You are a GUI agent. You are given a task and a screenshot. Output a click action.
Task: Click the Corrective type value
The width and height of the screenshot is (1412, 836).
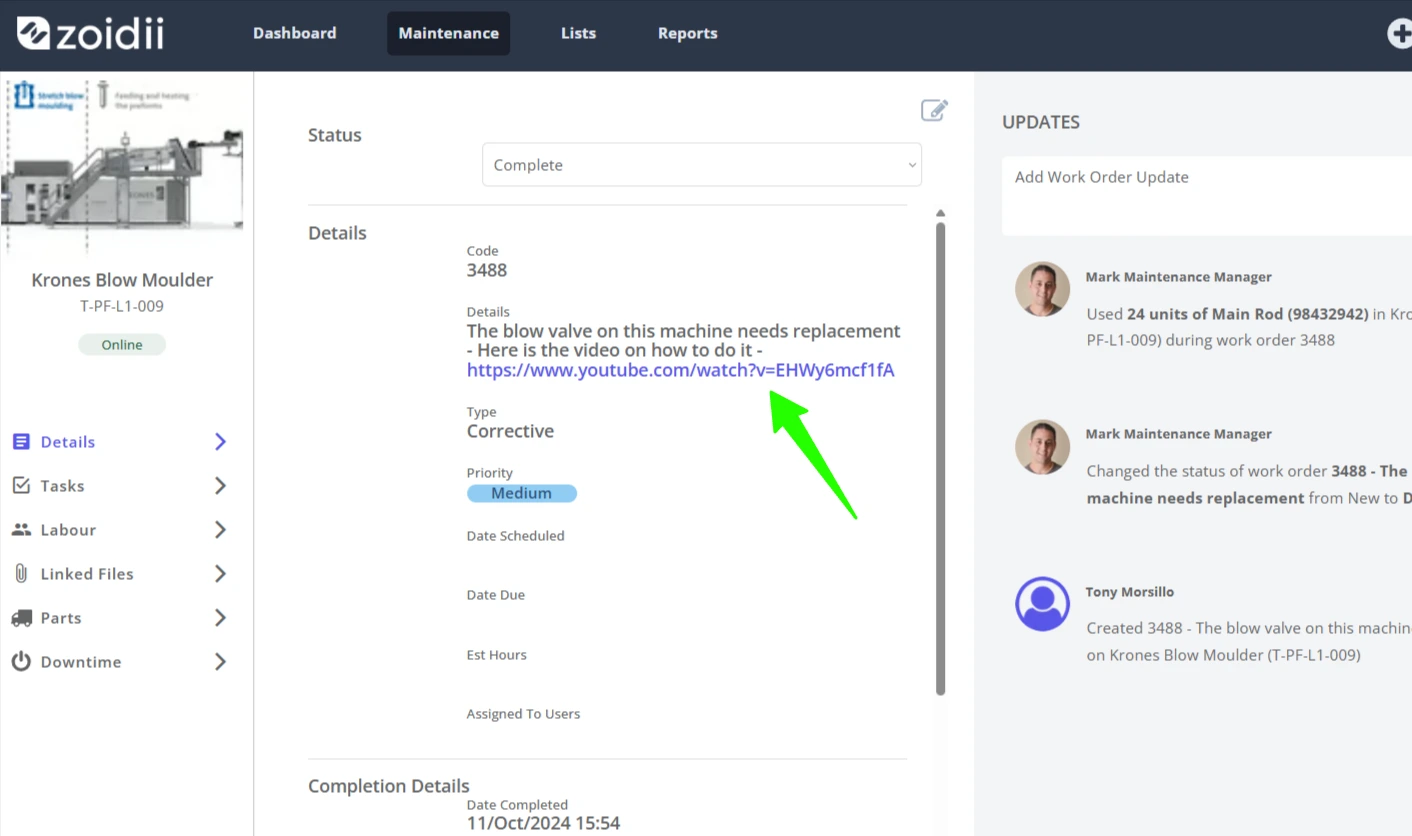click(x=510, y=431)
